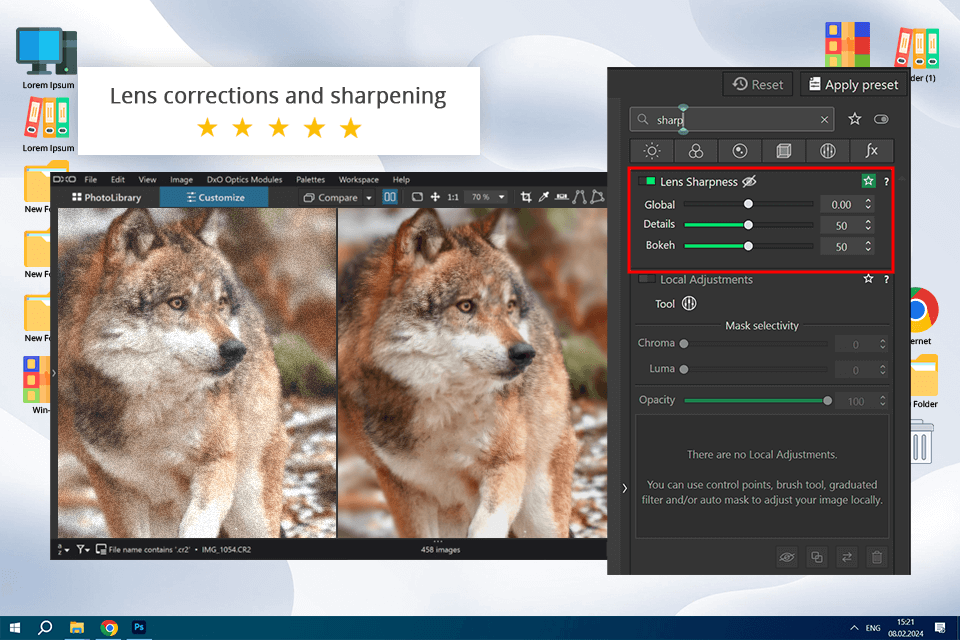Open the Geometry palette cube icon
The height and width of the screenshot is (640, 960).
pyautogui.click(x=783, y=151)
